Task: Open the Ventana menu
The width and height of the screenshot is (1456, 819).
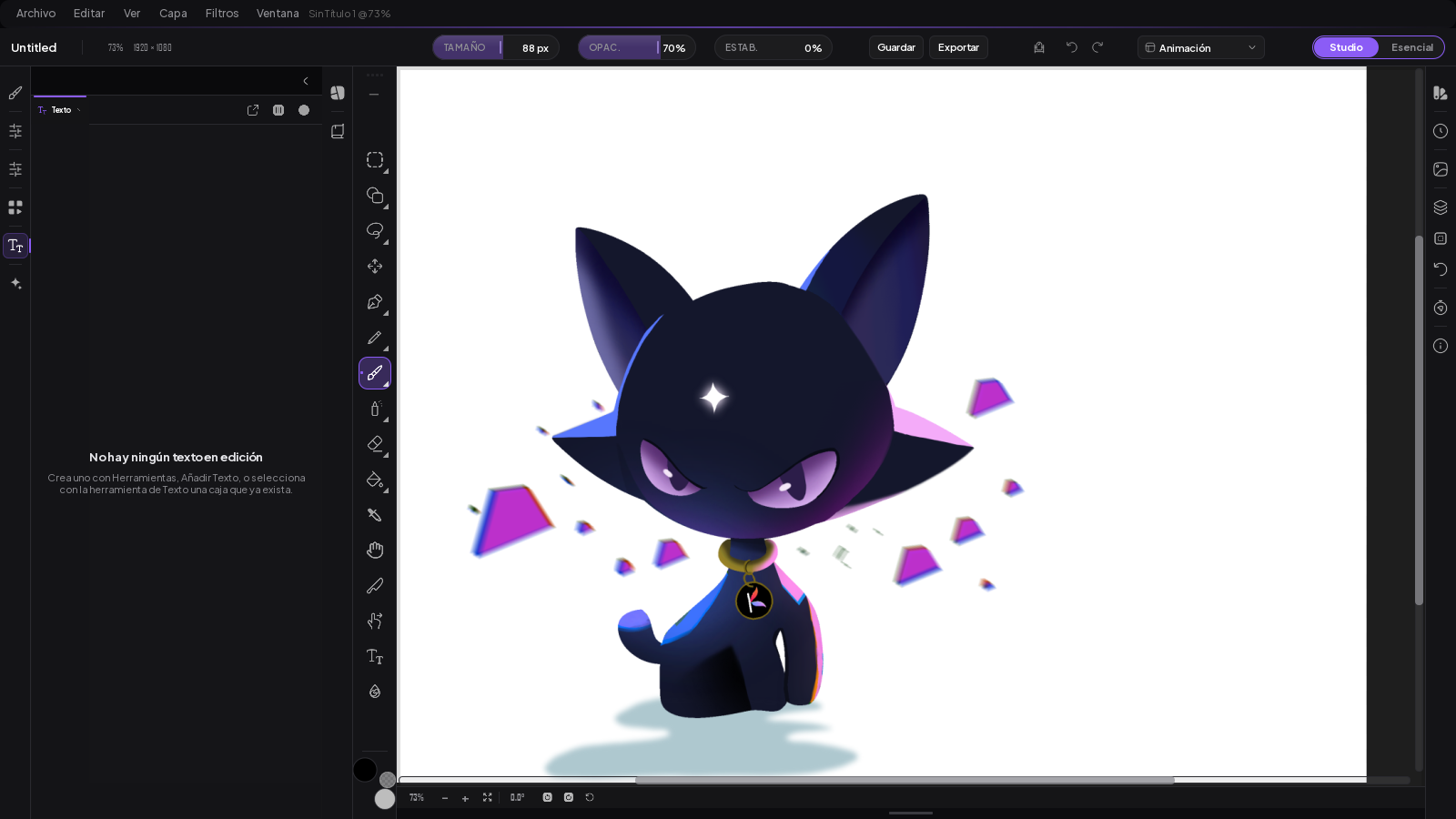Action: (x=278, y=14)
